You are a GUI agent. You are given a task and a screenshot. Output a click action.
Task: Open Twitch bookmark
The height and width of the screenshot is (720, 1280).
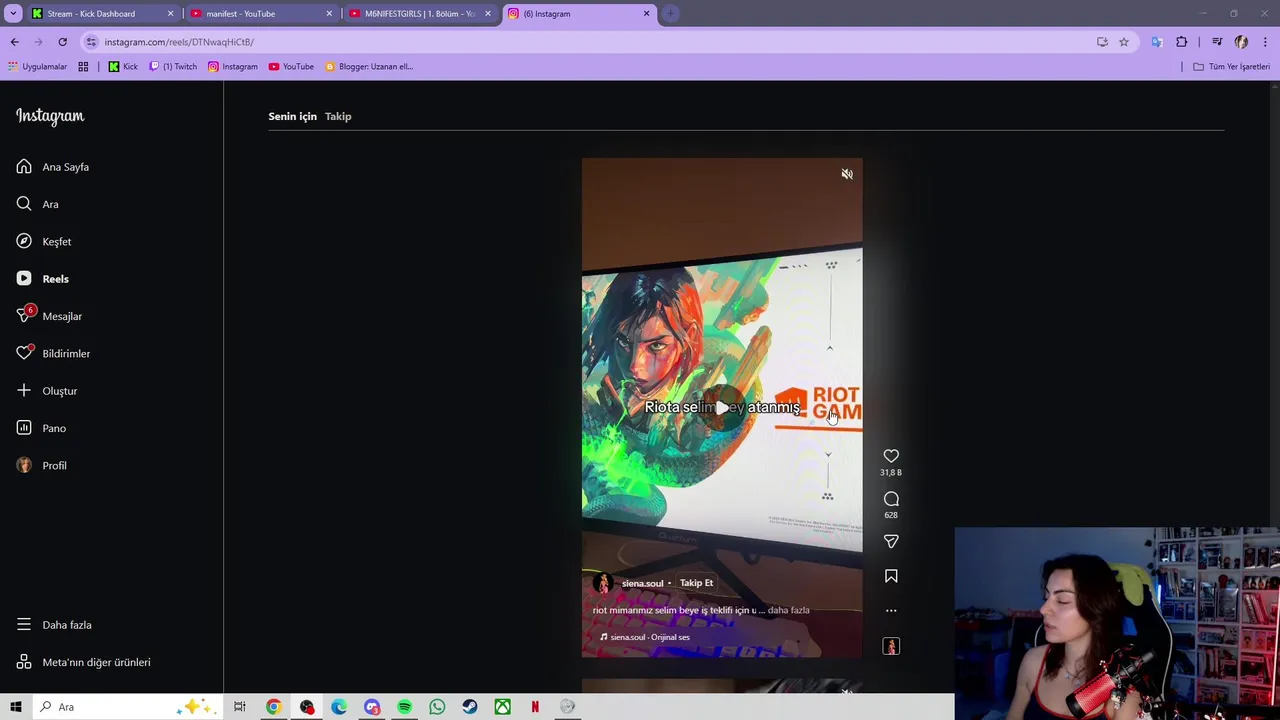(x=173, y=67)
